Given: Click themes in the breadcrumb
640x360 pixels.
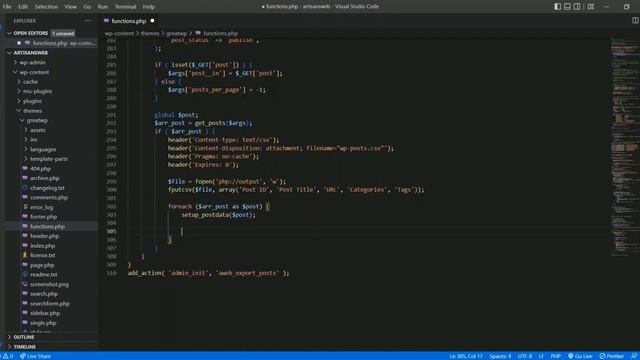Looking at the screenshot, I should click(150, 33).
